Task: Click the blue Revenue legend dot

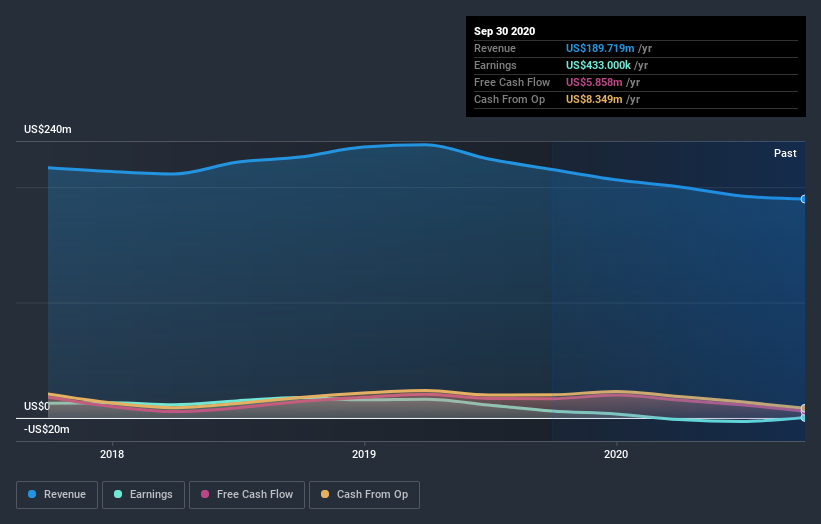Action: coord(32,494)
